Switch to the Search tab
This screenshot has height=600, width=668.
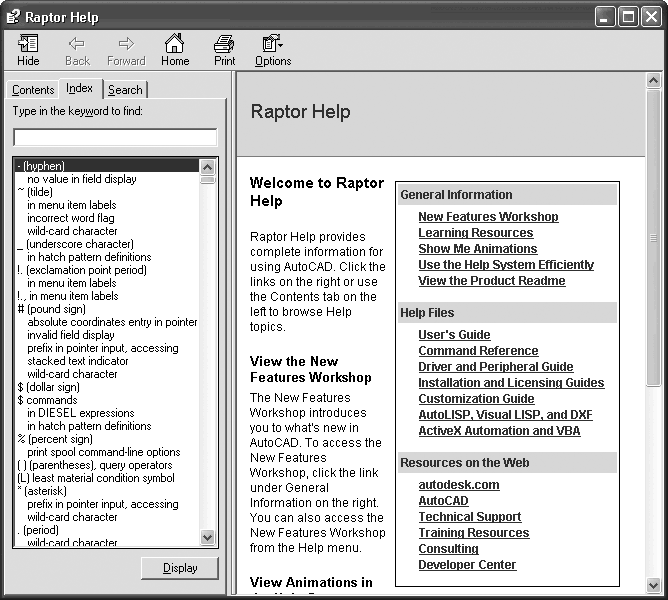pyautogui.click(x=126, y=90)
